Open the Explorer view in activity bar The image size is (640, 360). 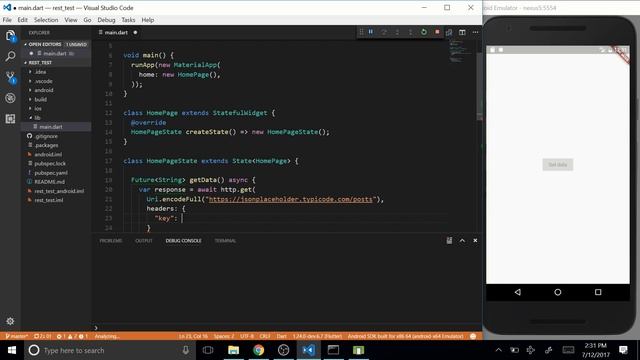(11, 36)
